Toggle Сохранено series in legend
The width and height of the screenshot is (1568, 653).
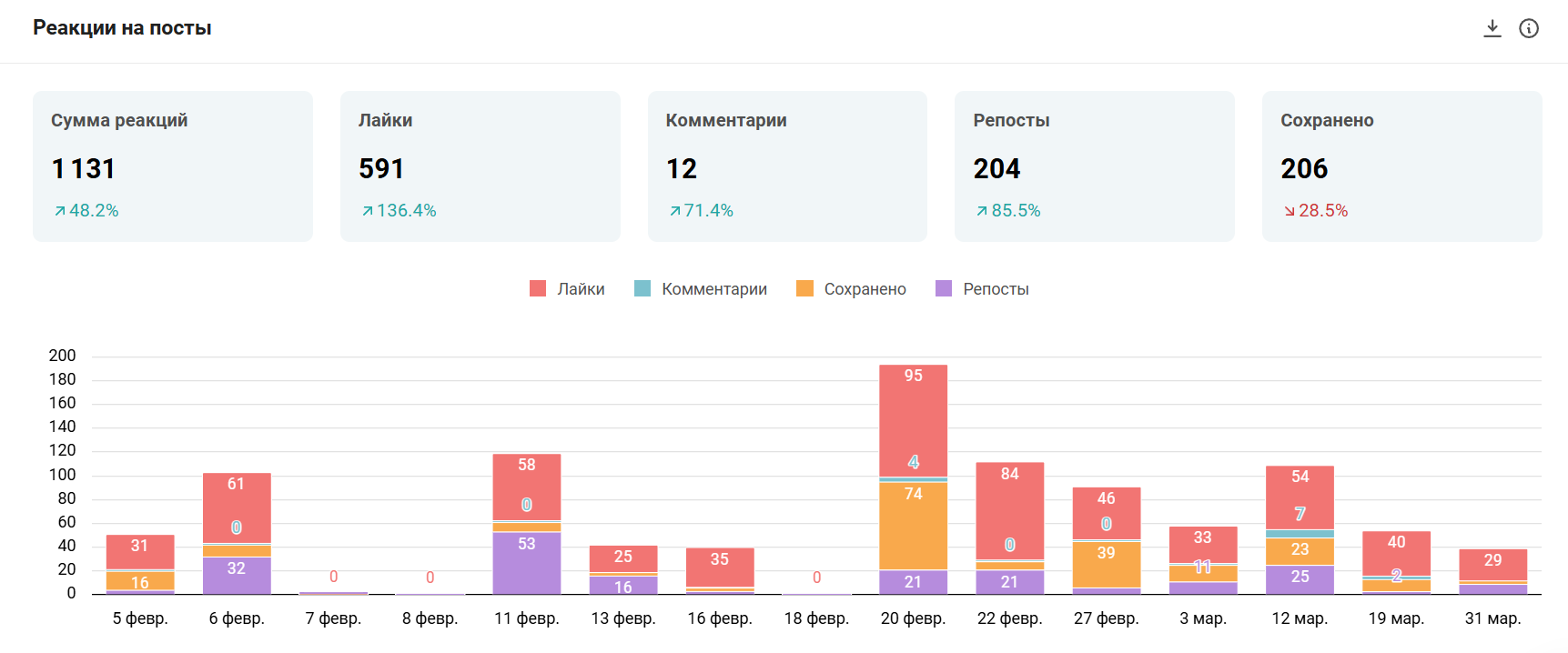pyautogui.click(x=851, y=289)
